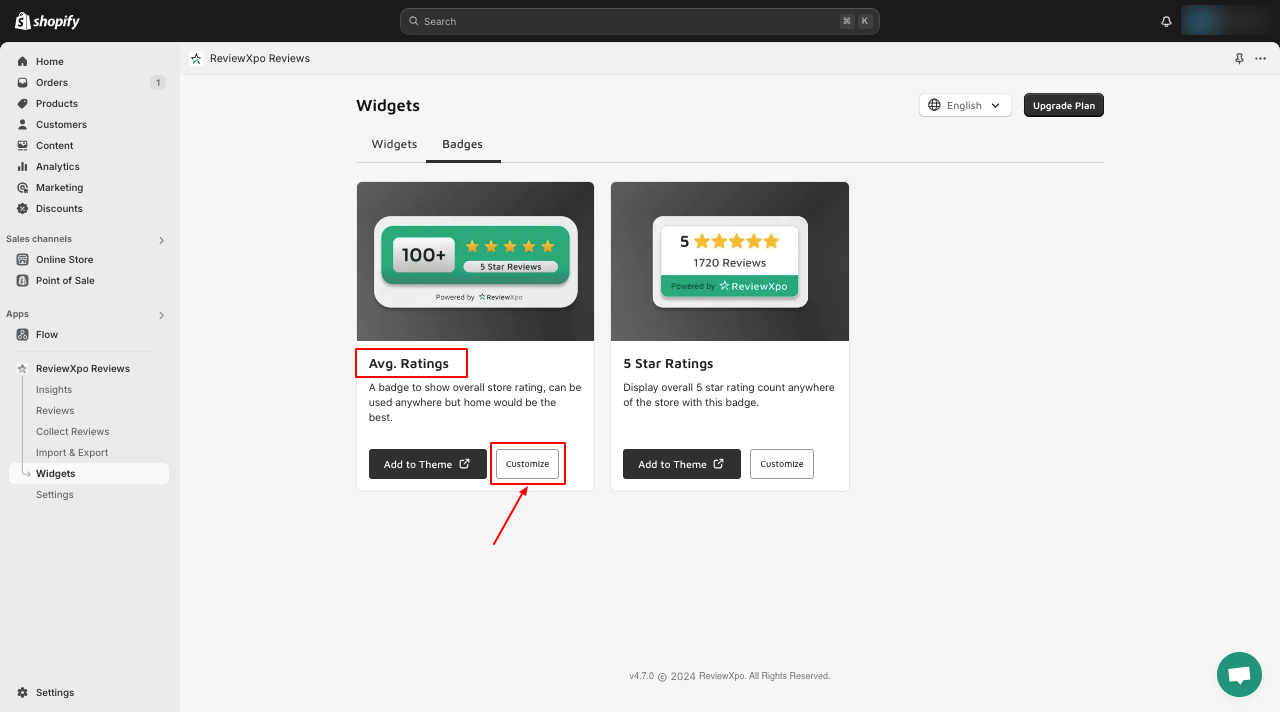Image resolution: width=1280 pixels, height=712 pixels.
Task: Click the '5 Star Ratings' card title
Action: 668,364
